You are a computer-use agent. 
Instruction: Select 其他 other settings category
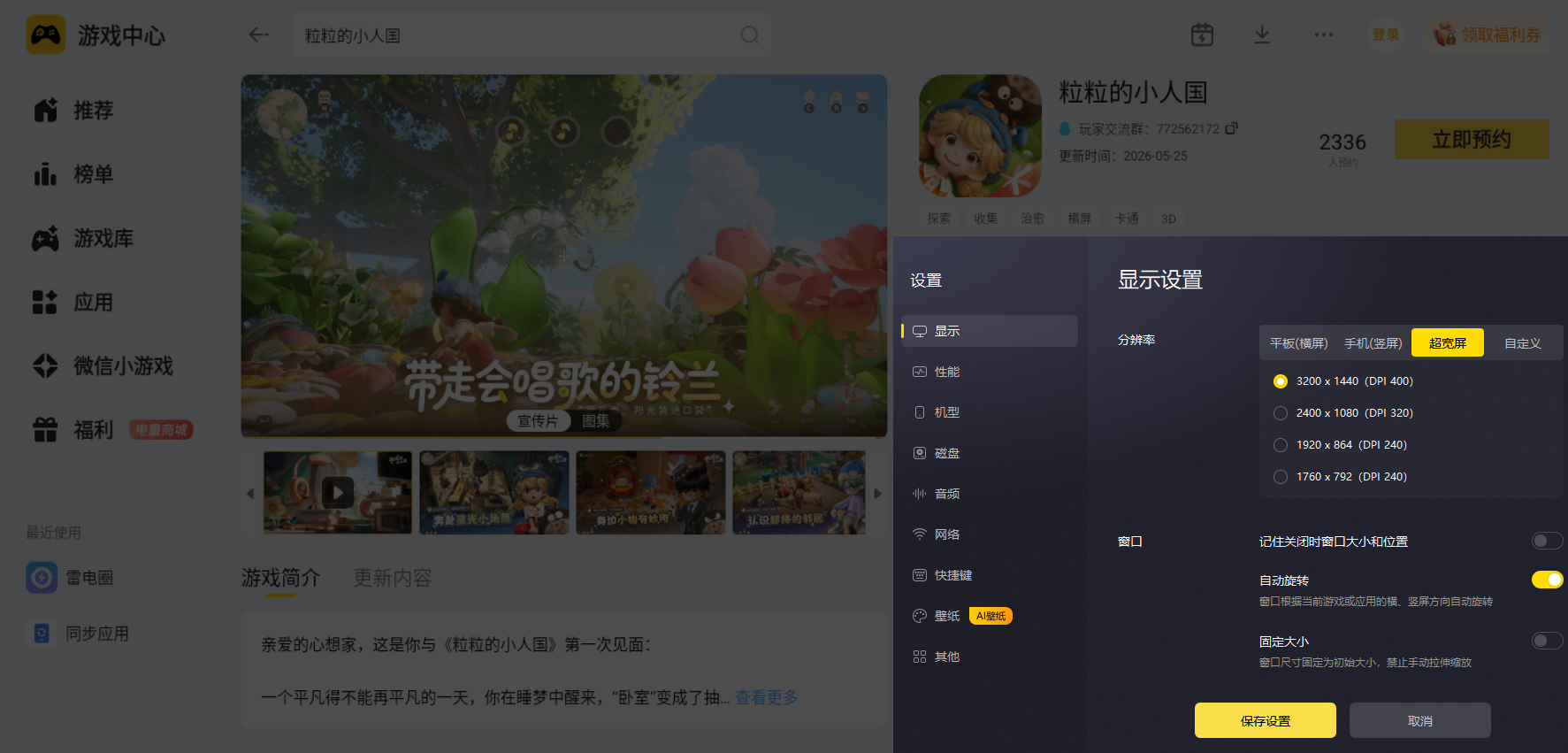tap(990, 657)
